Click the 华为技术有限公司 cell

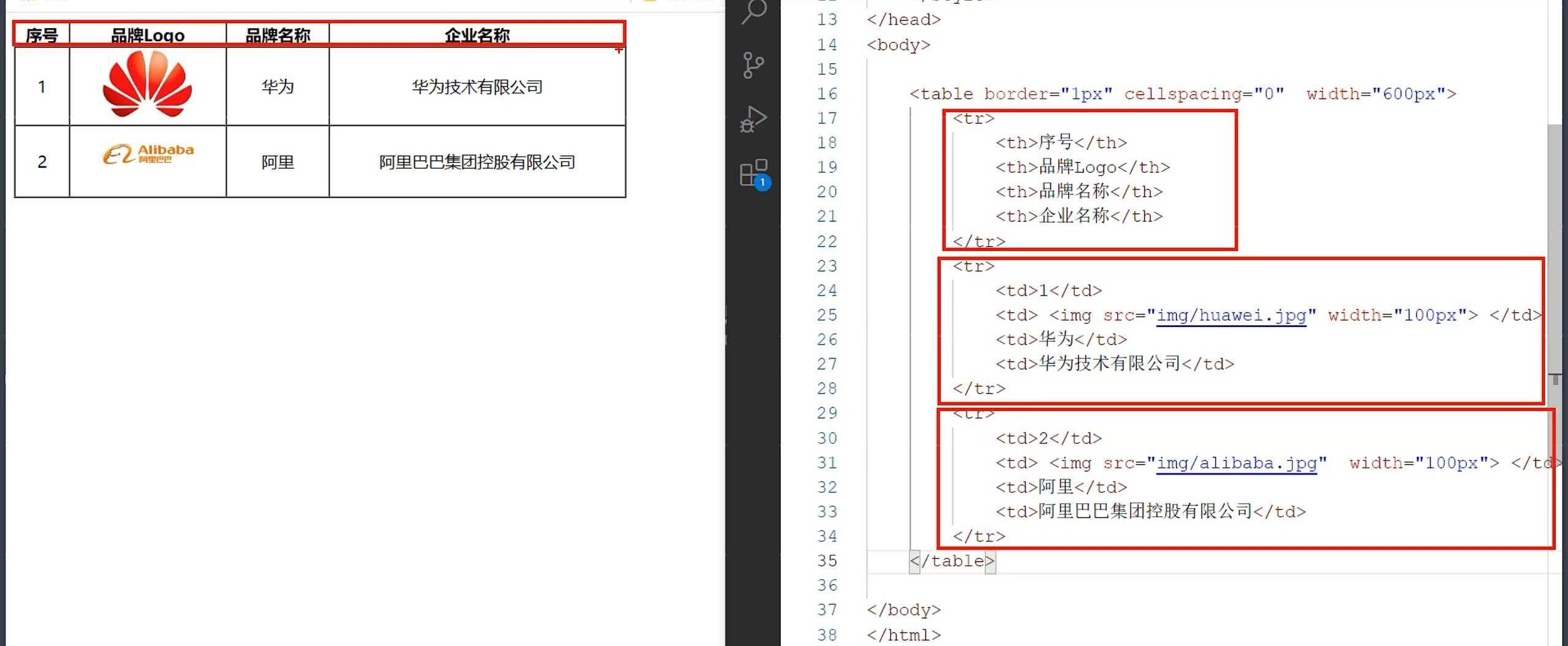click(x=477, y=86)
